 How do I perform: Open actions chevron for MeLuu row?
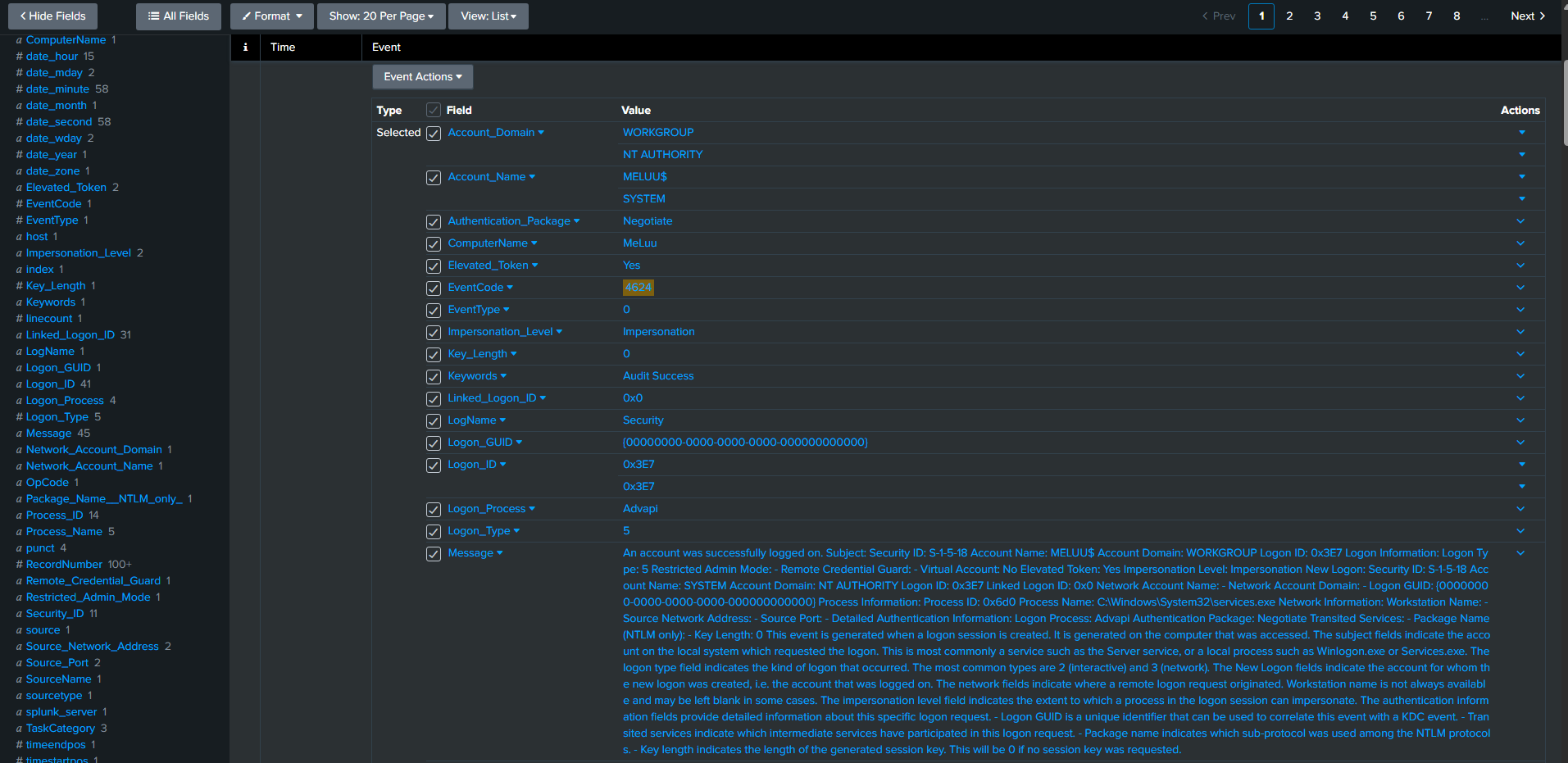[1520, 243]
